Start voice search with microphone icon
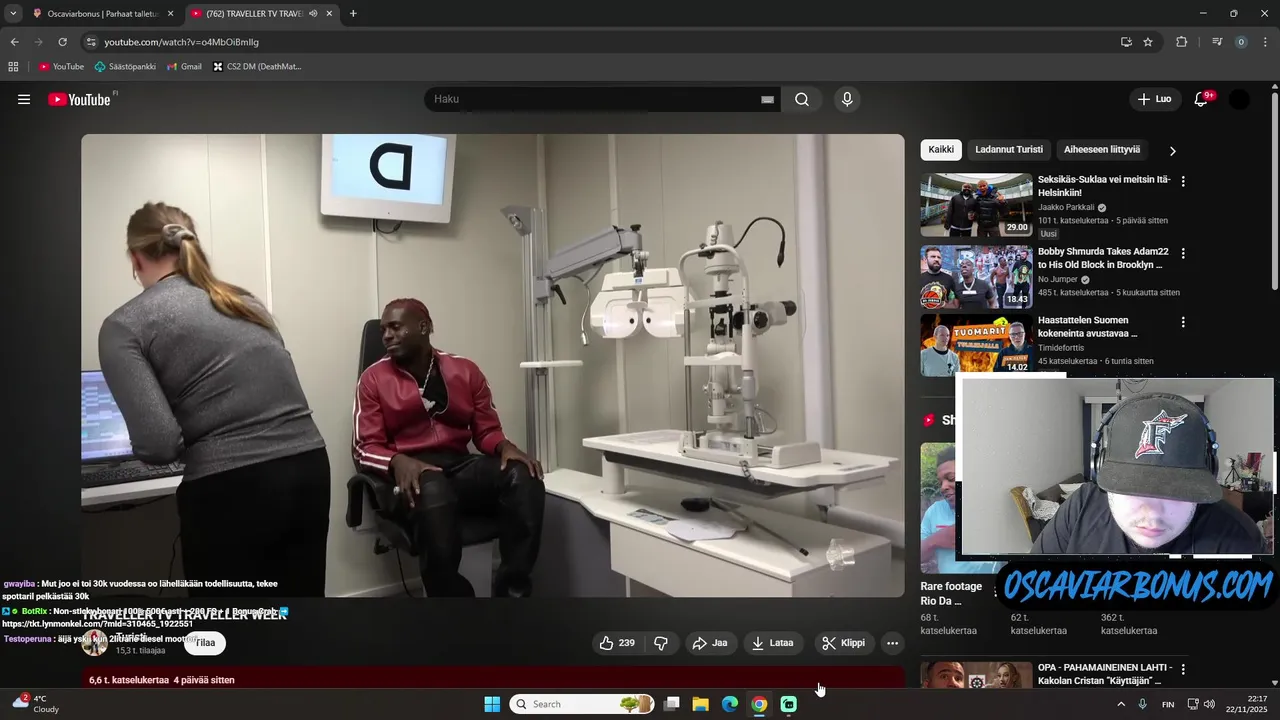 (847, 99)
